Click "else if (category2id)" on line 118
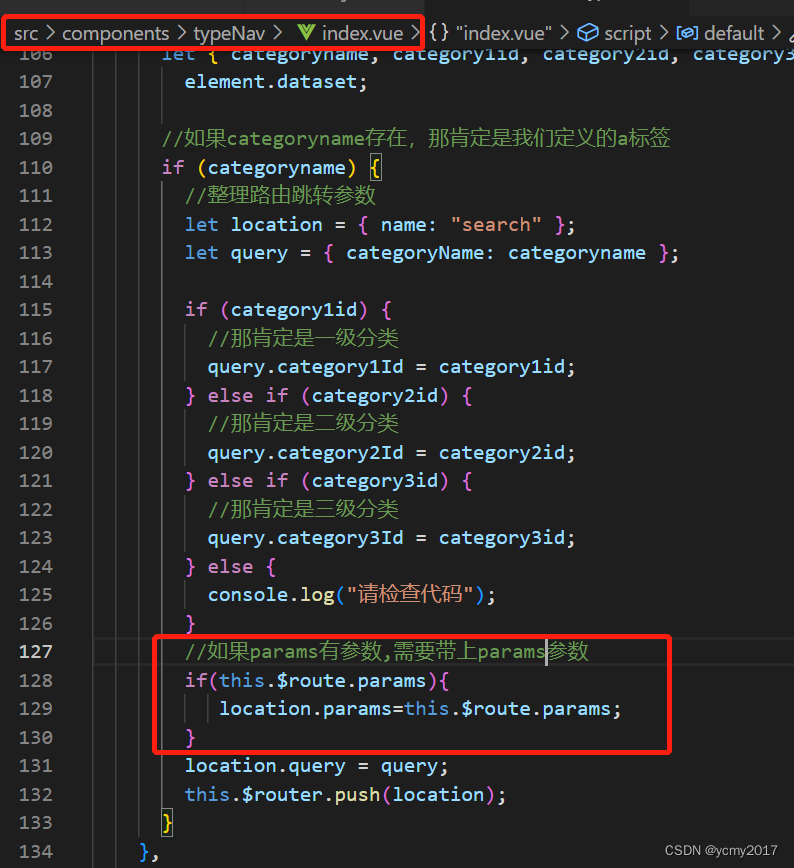This screenshot has width=794, height=868. 328,396
